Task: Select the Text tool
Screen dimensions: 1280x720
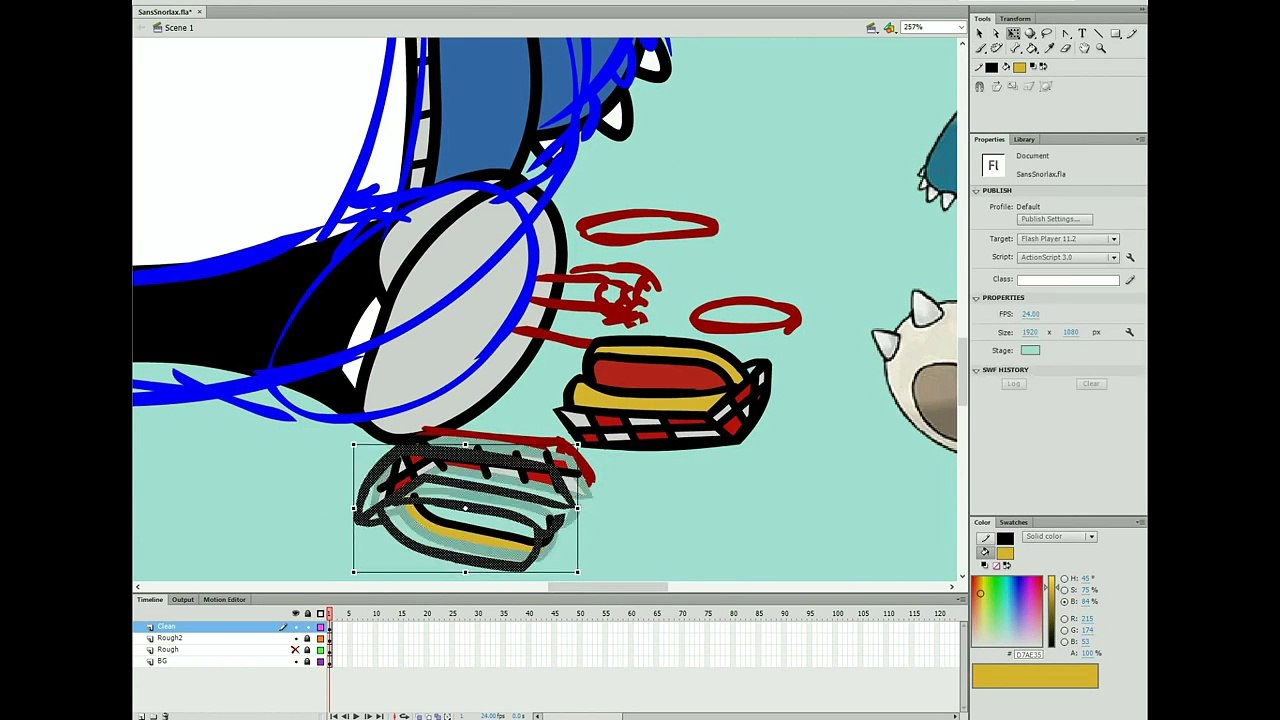Action: click(x=1082, y=33)
